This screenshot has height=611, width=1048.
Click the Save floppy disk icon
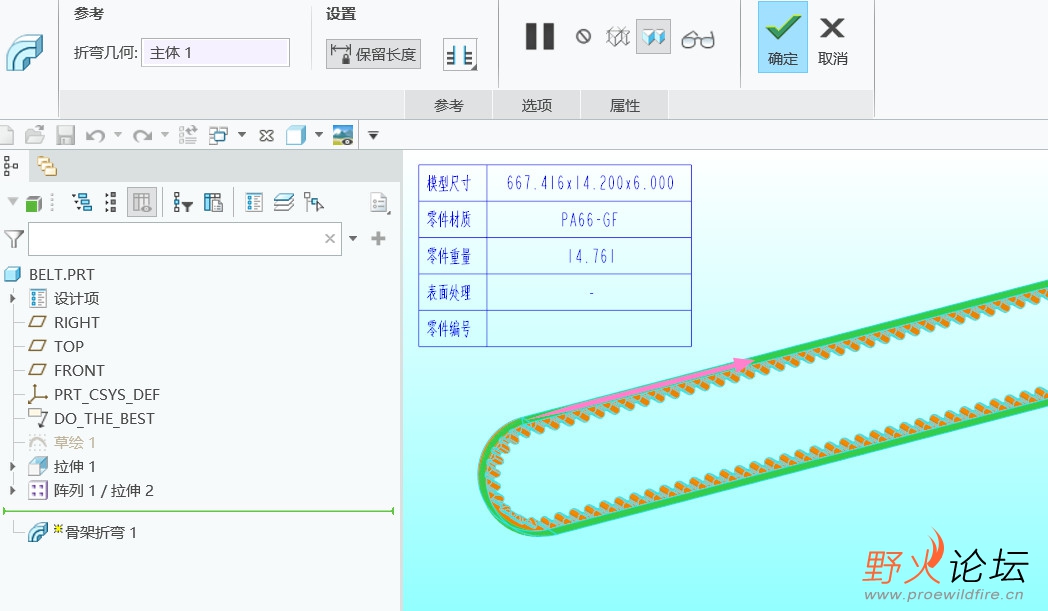tap(65, 135)
